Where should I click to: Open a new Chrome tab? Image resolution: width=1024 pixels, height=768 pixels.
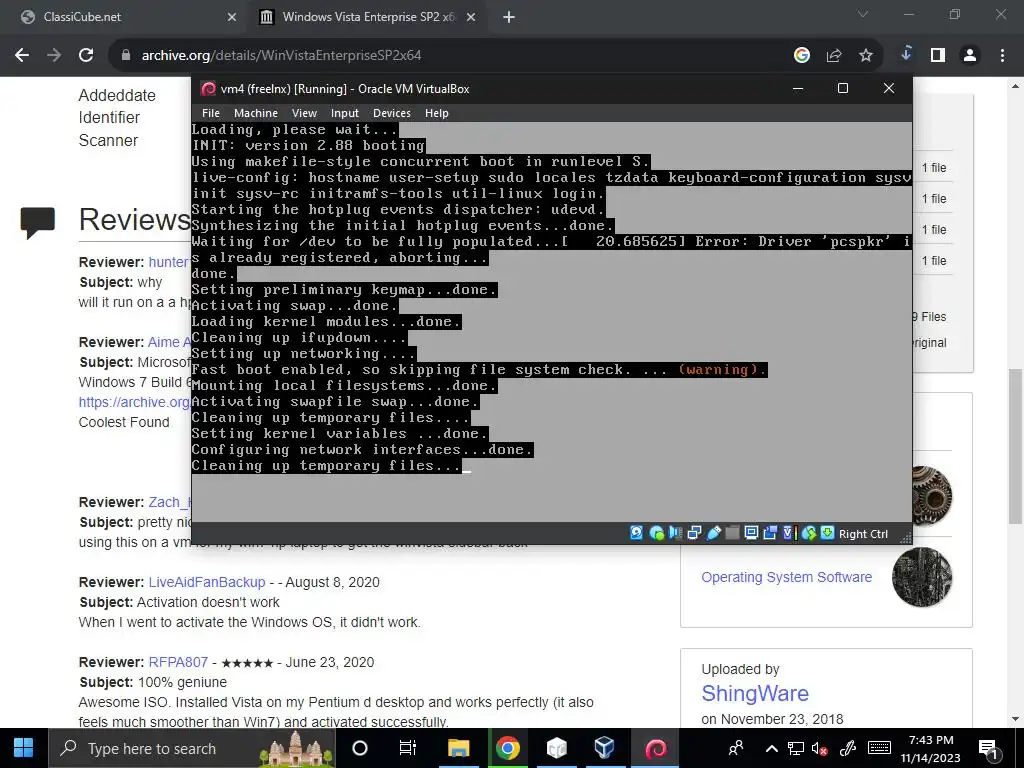coord(509,18)
